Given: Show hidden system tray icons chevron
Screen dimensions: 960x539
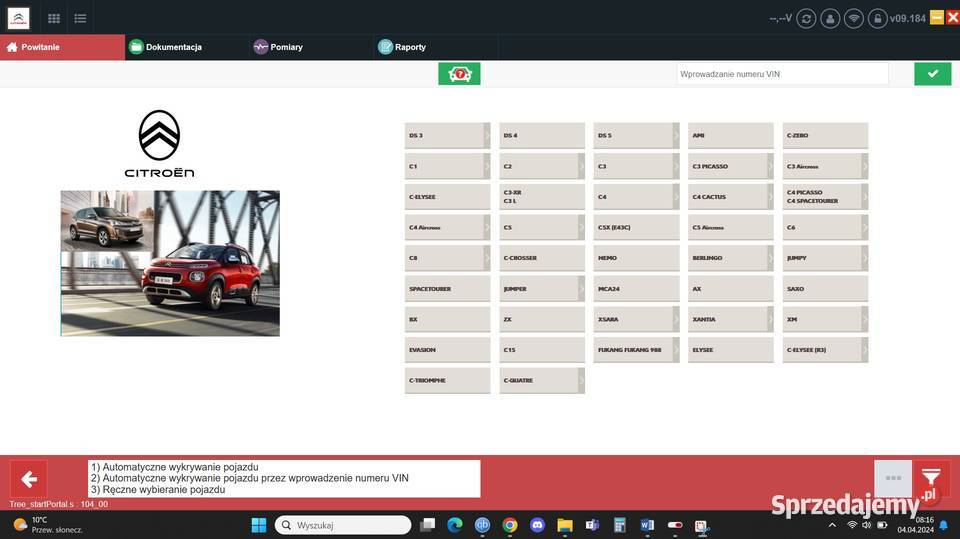Looking at the screenshot, I should pos(832,525).
